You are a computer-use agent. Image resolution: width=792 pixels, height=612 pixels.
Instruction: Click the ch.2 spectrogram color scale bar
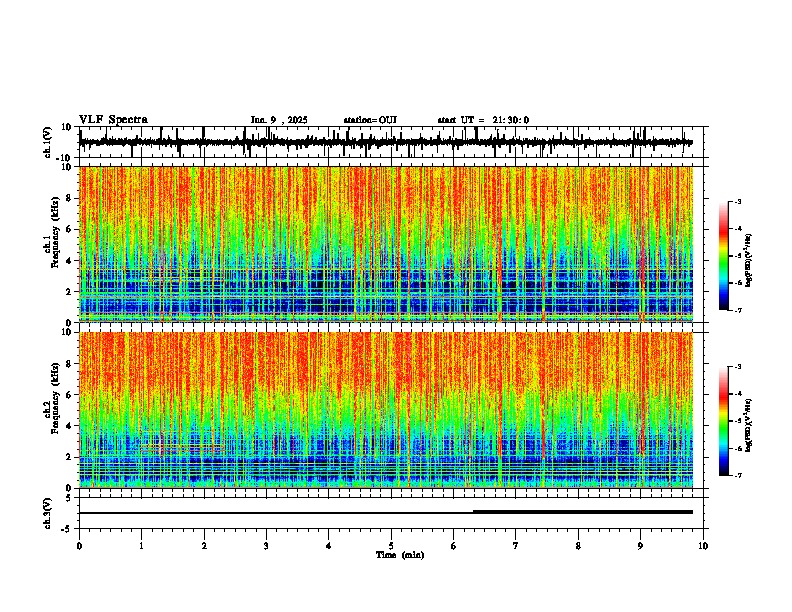pos(724,421)
